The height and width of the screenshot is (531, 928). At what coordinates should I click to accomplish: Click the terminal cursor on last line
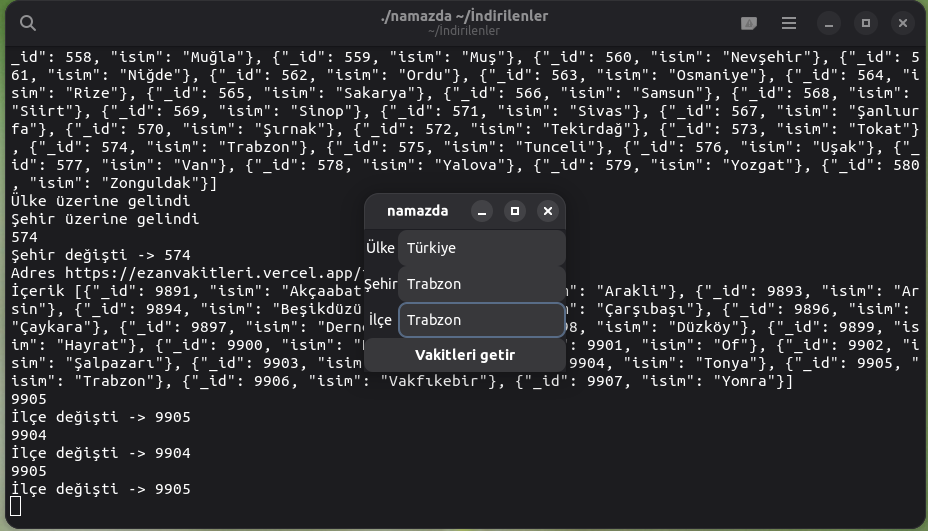coord(15,507)
